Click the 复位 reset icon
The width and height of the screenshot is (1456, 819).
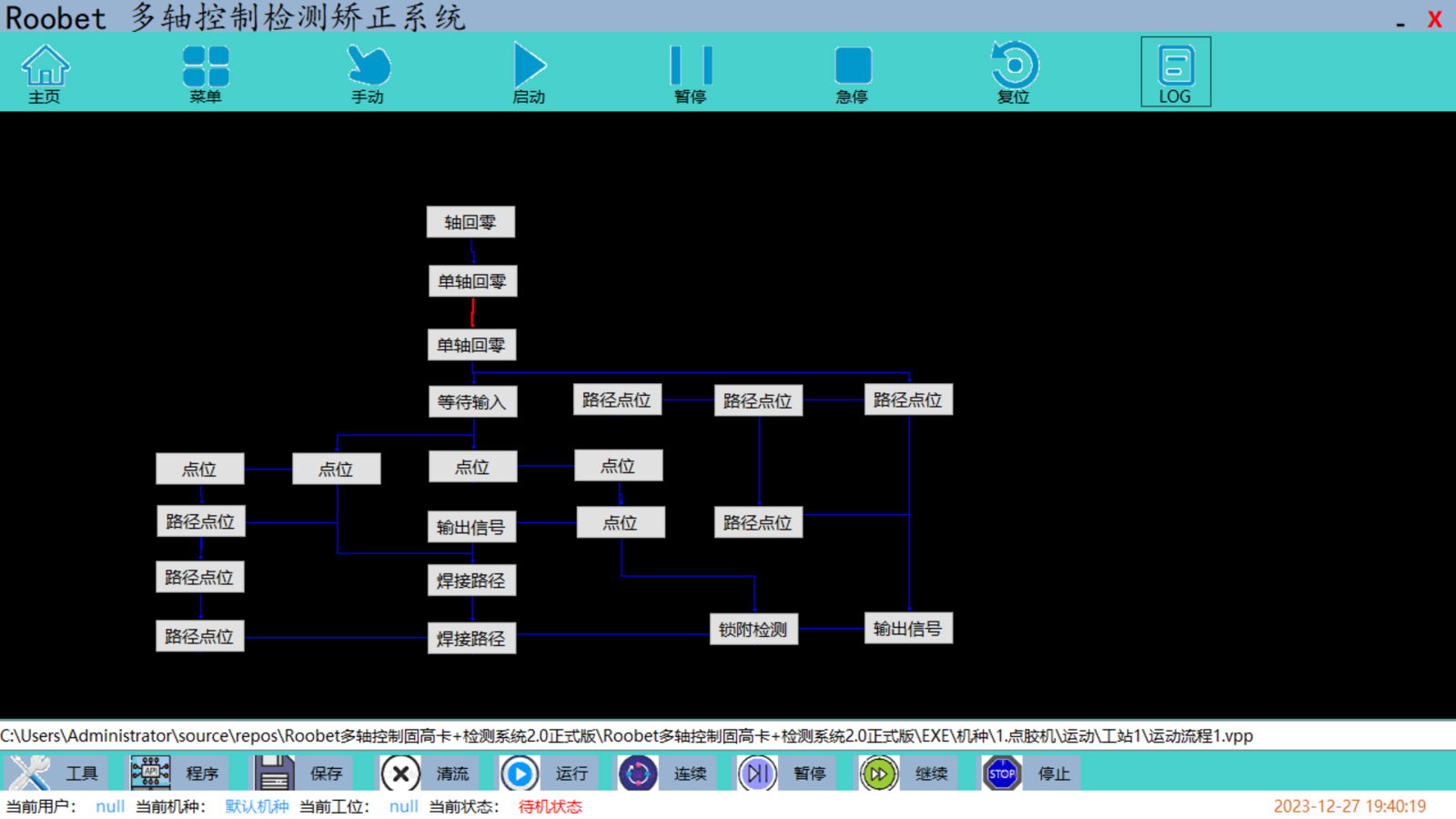click(x=1014, y=65)
